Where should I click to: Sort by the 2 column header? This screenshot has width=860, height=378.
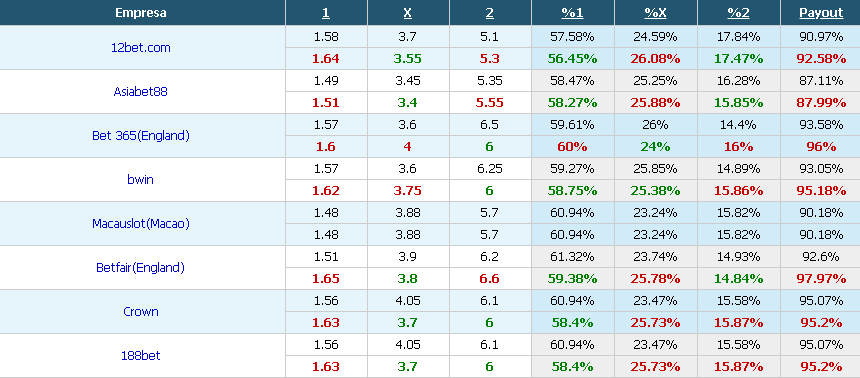[x=490, y=13]
